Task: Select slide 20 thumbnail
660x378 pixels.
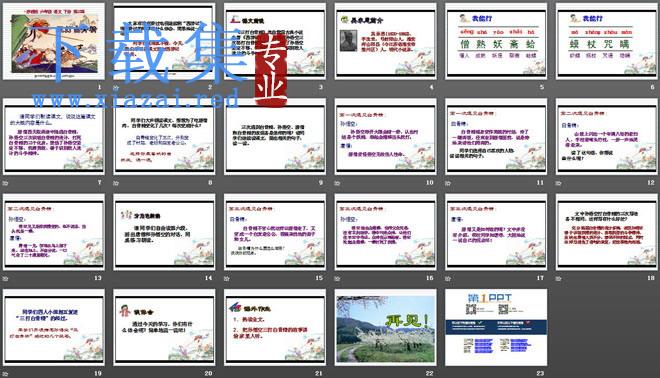Action: [164, 327]
